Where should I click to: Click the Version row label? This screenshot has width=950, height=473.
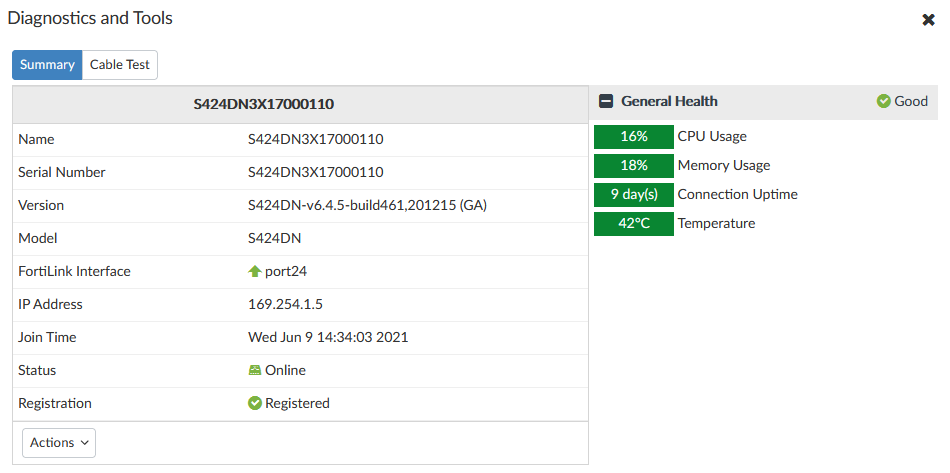(x=41, y=205)
